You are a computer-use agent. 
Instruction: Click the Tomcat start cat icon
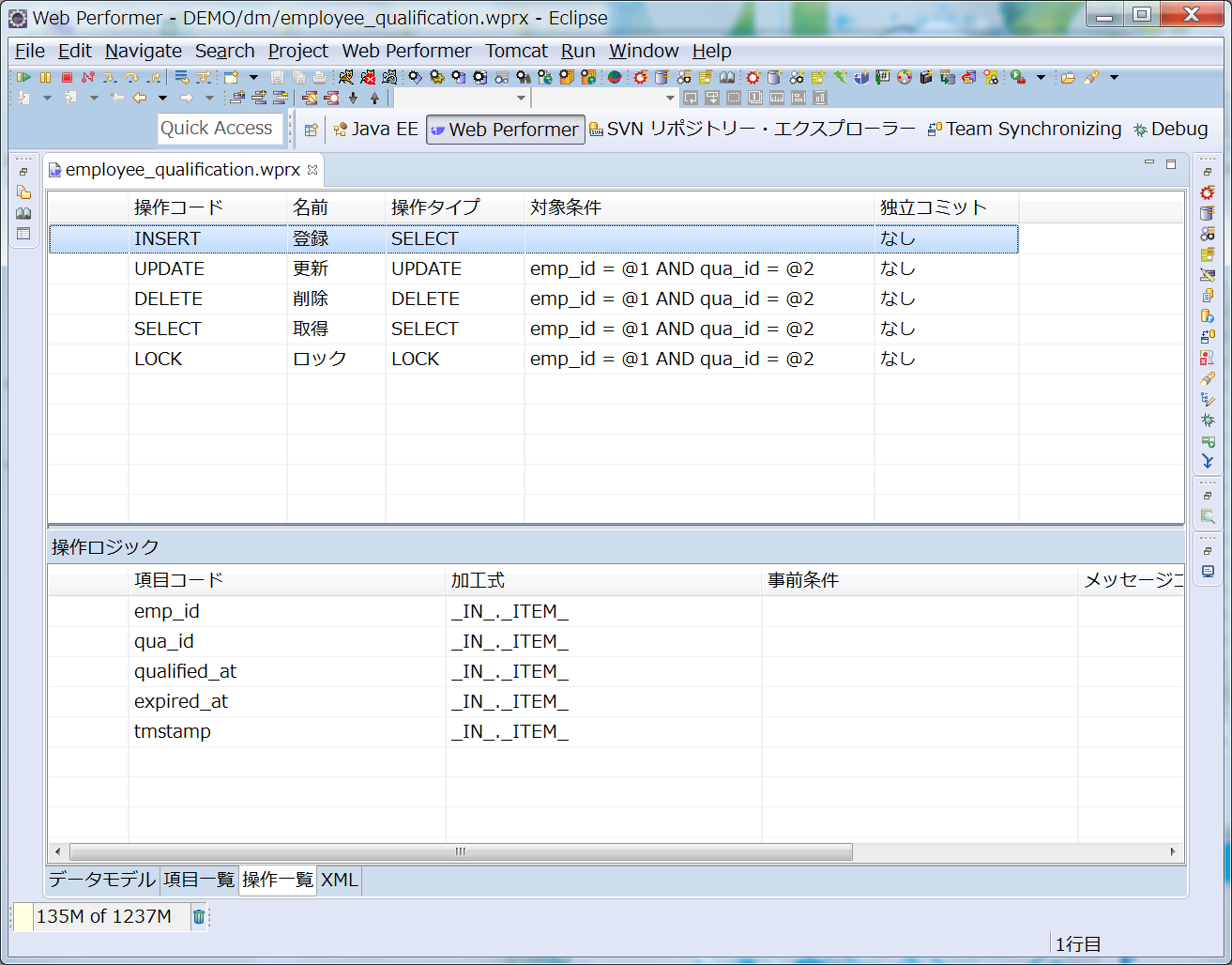tap(346, 77)
